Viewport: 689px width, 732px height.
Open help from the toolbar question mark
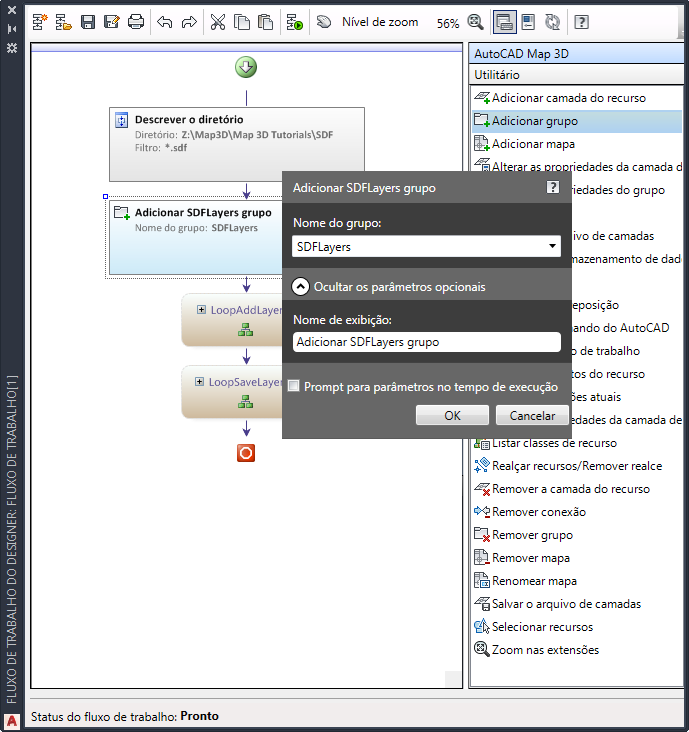point(581,22)
